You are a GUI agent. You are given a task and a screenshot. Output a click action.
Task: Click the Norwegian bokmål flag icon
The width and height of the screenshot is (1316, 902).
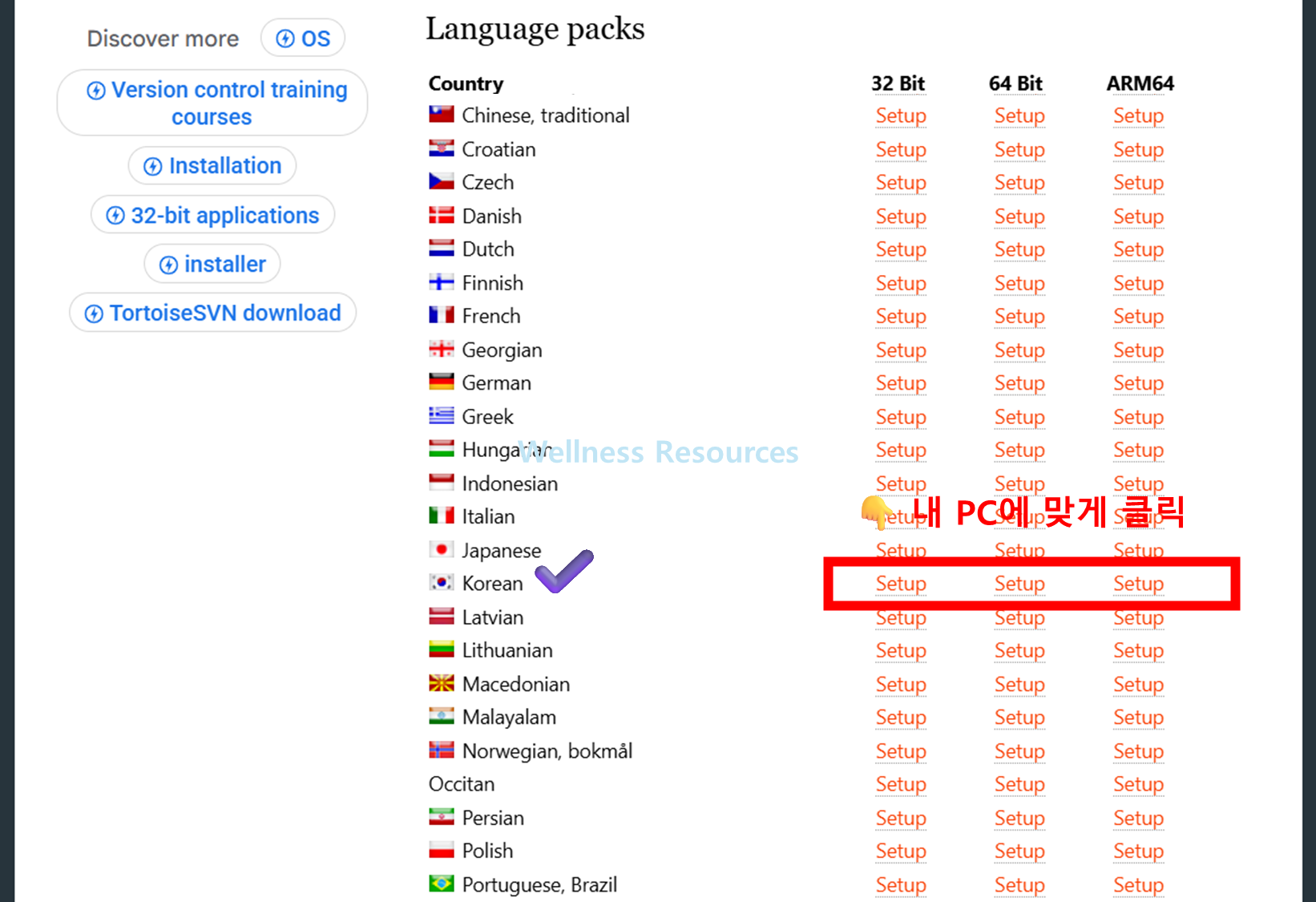click(x=441, y=750)
